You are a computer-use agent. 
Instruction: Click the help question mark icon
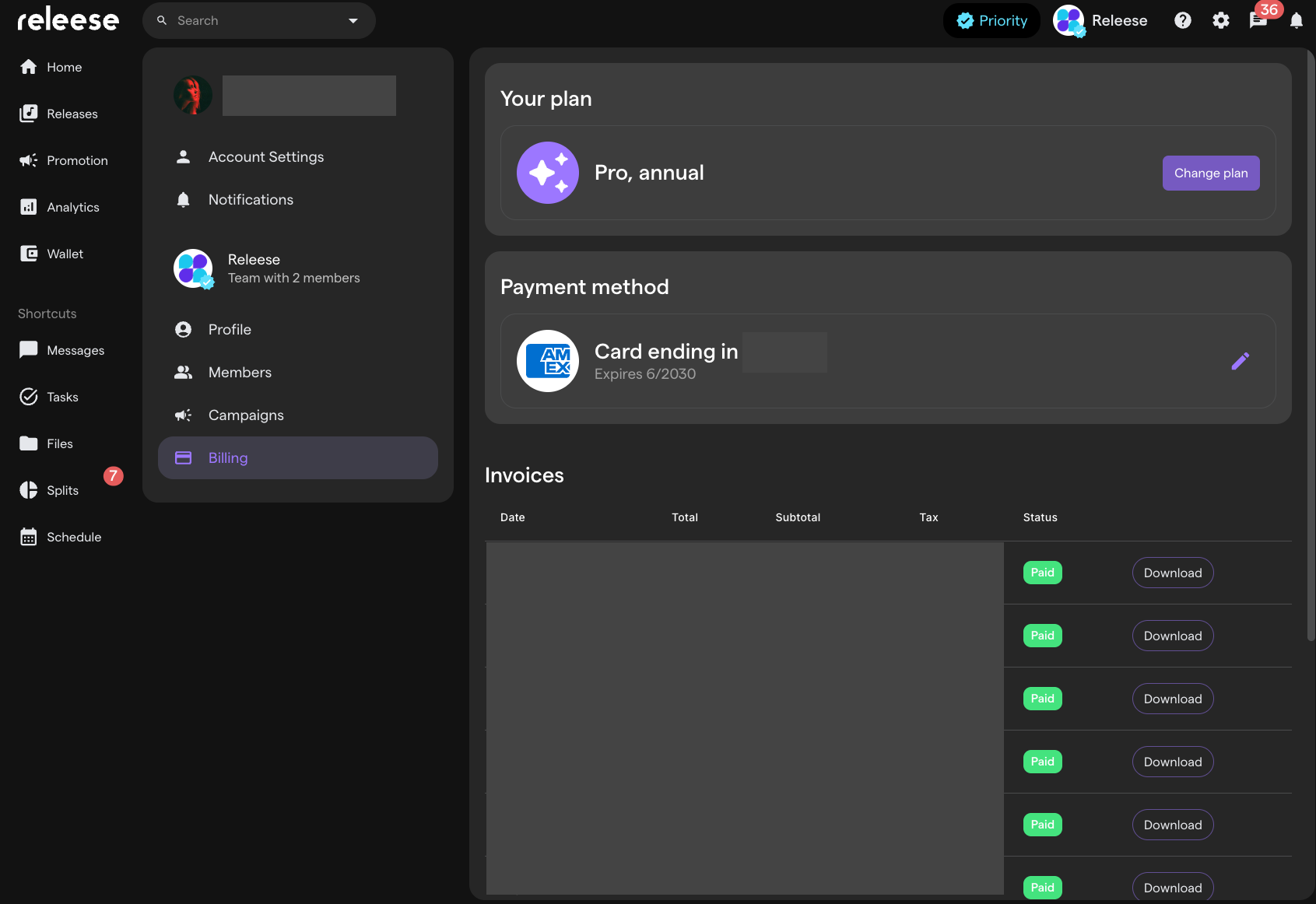coord(1183,20)
